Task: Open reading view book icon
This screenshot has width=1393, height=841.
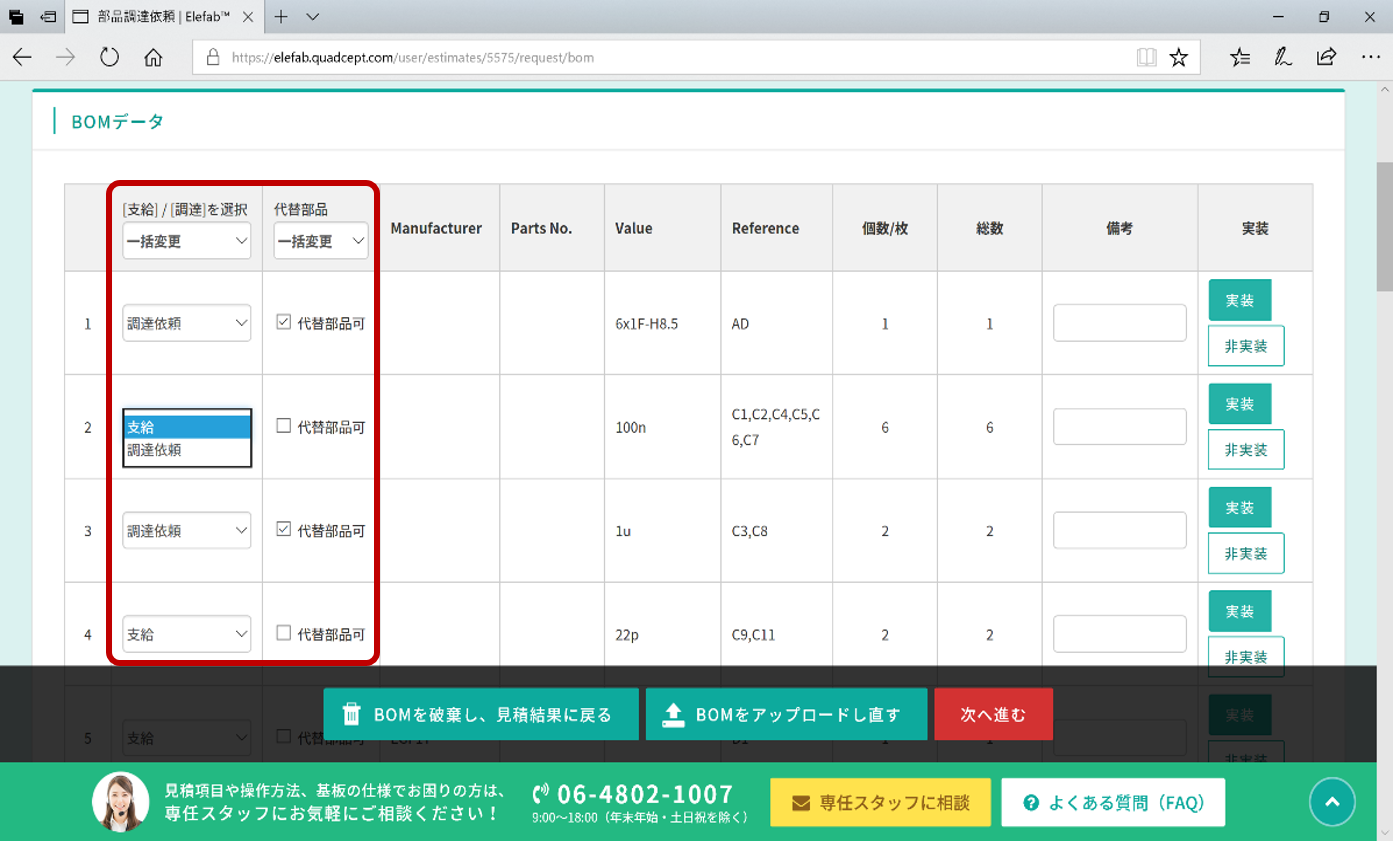Action: (1146, 57)
